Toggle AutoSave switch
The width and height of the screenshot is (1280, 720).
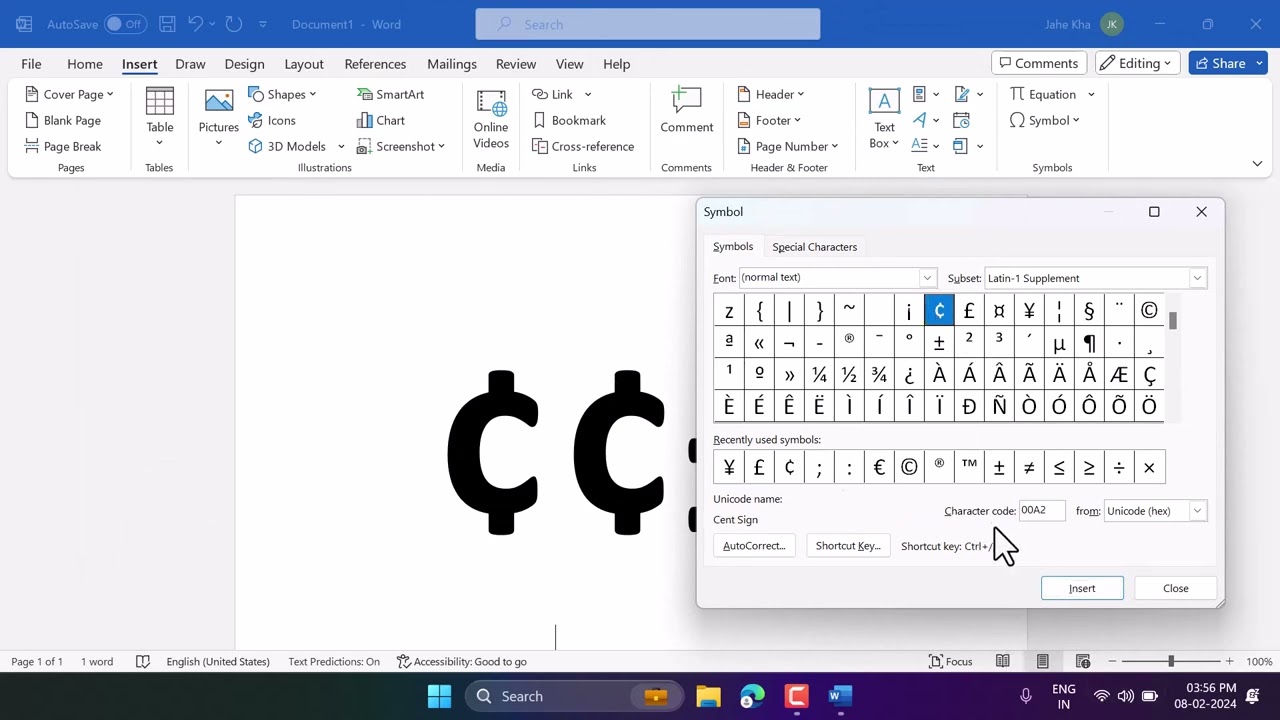(125, 24)
